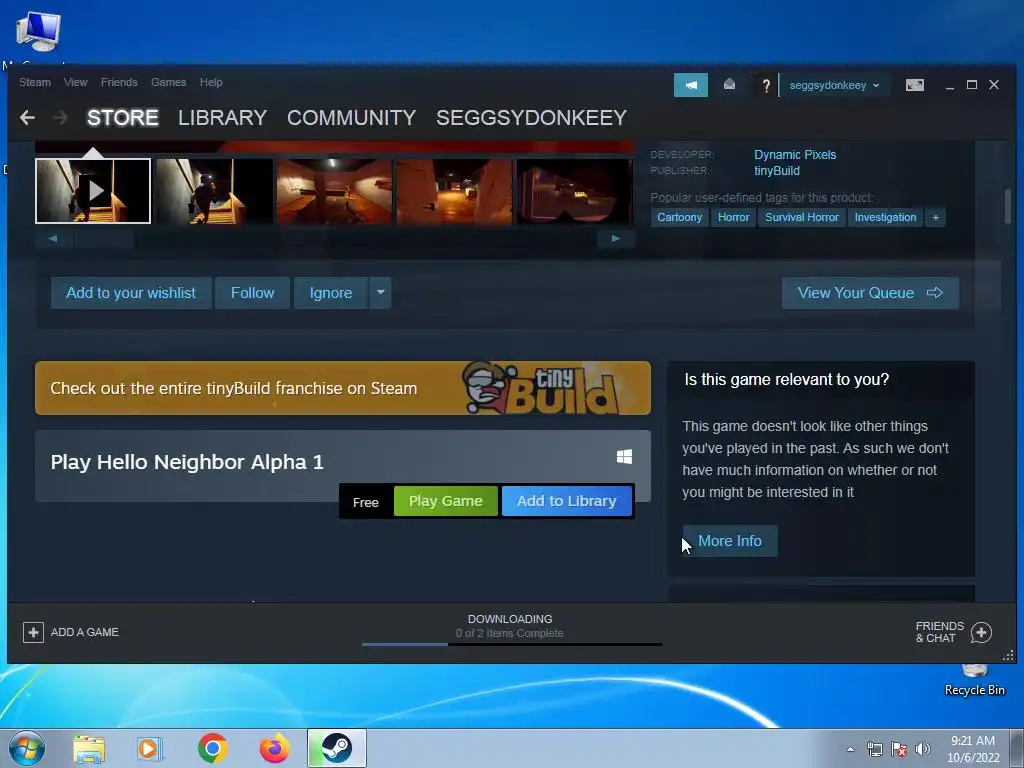Click the green Play Game button

[x=446, y=501]
